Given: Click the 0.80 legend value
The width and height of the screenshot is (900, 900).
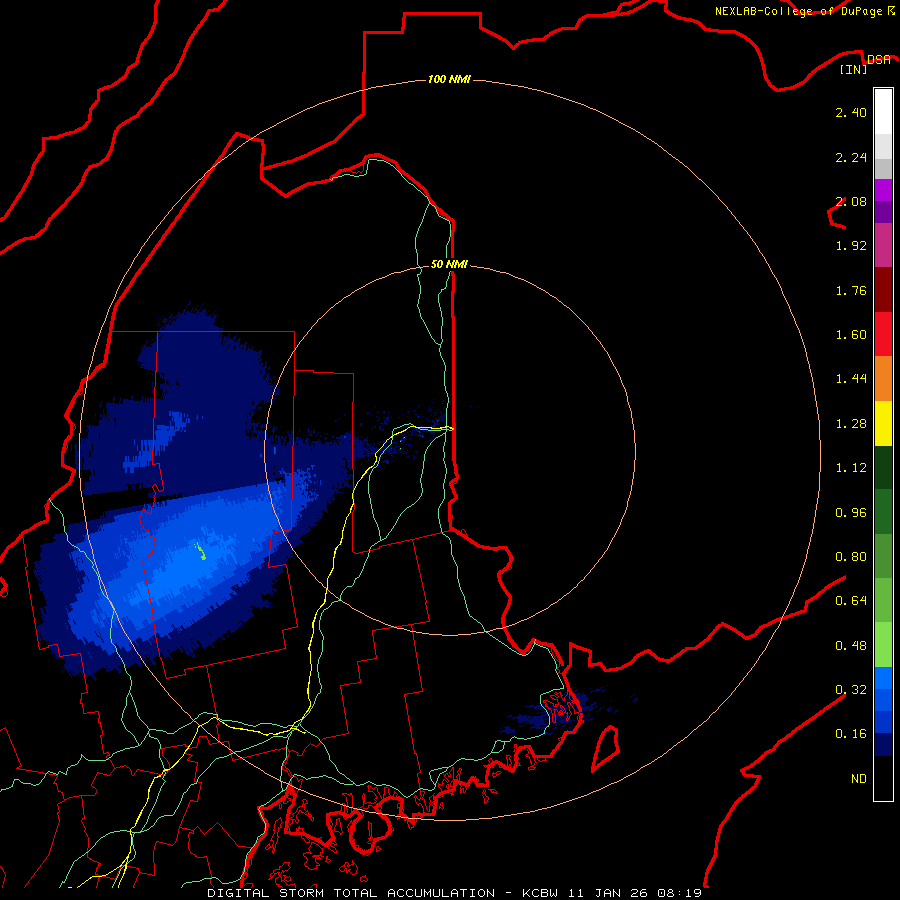Looking at the screenshot, I should [851, 557].
